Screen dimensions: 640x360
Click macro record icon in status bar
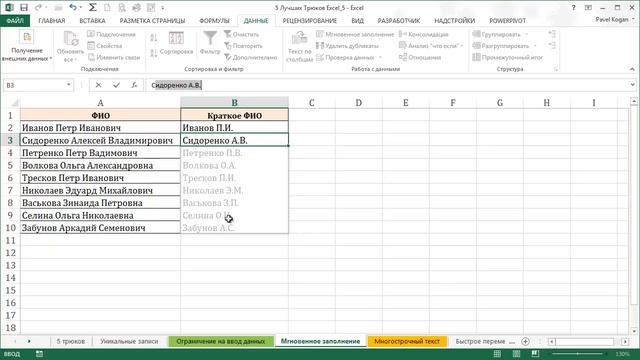point(39,354)
